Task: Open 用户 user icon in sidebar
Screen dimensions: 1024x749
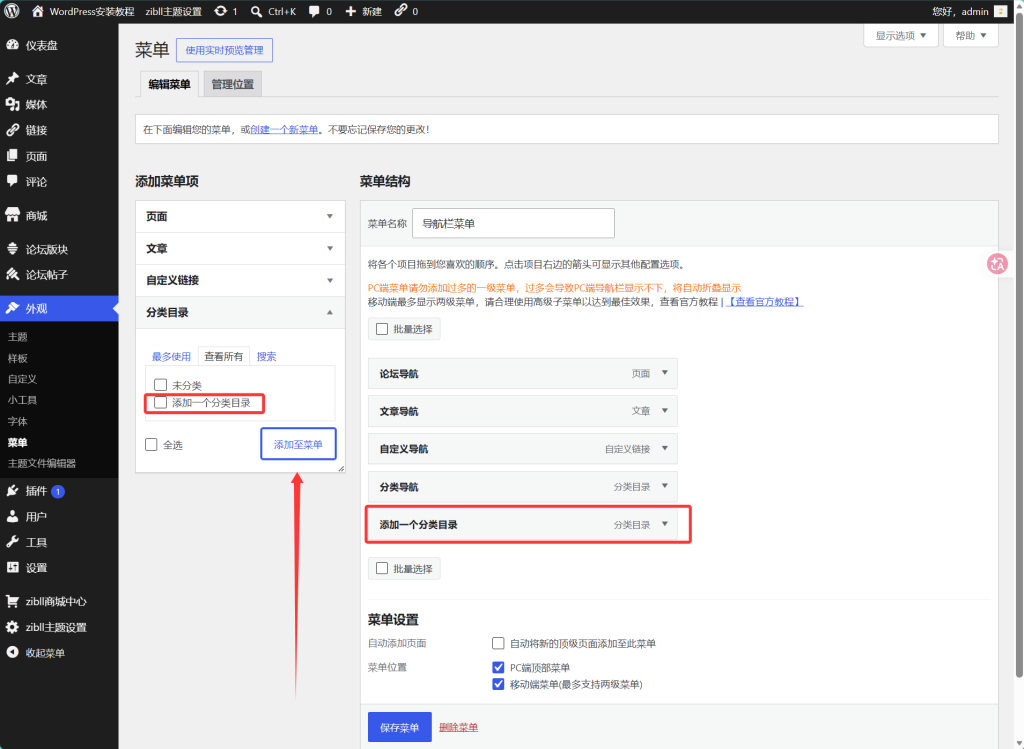Action: pos(12,517)
